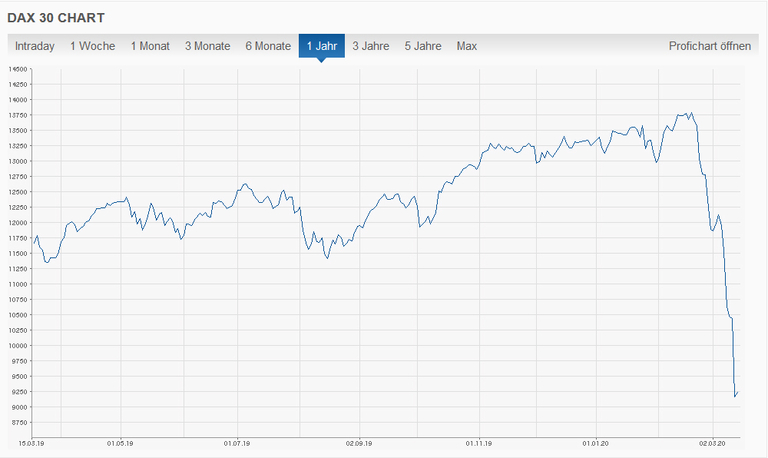
Task: Pick the 02.09.19 x-axis date
Action: (x=359, y=442)
